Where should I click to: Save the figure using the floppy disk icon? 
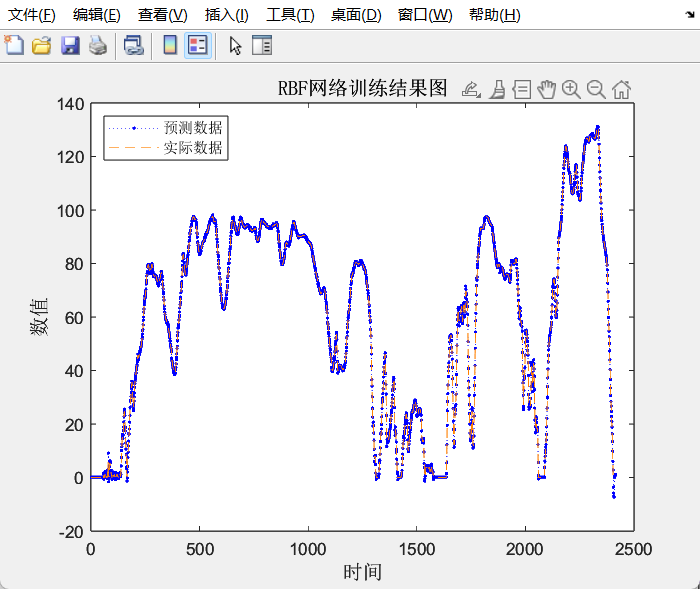point(69,45)
